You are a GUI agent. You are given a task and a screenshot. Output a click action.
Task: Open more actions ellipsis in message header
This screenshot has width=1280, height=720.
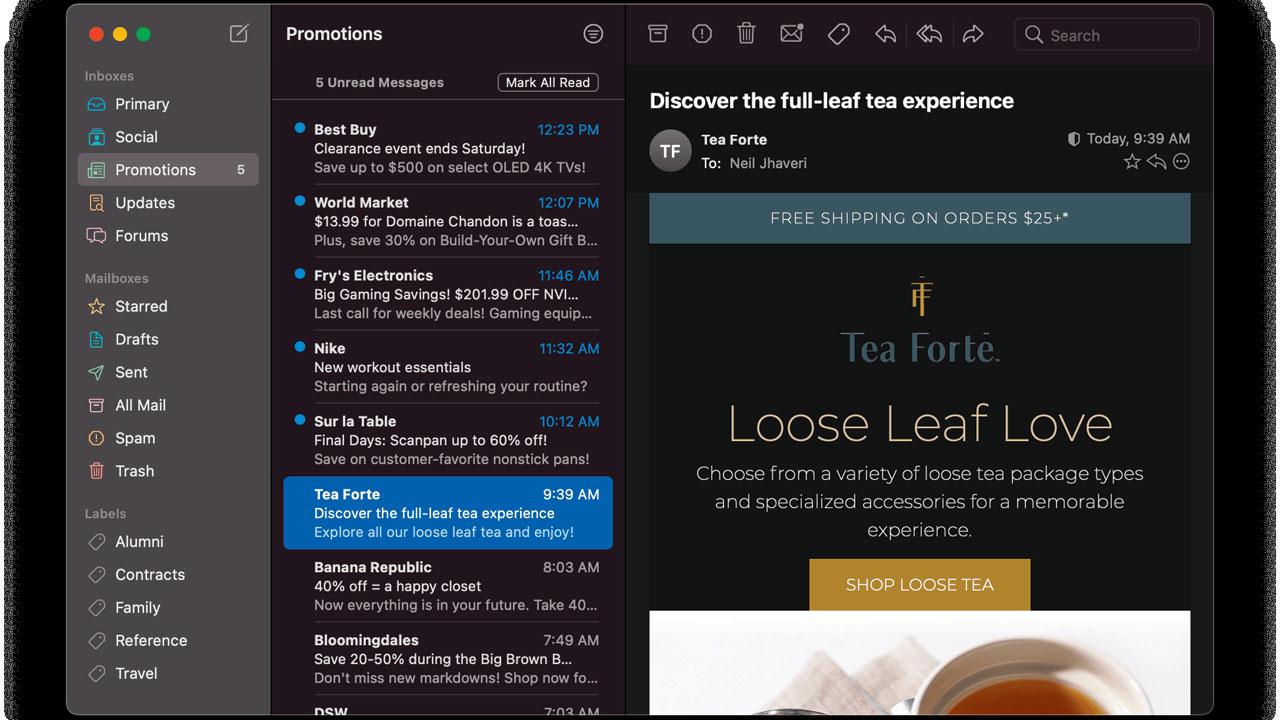1181,162
